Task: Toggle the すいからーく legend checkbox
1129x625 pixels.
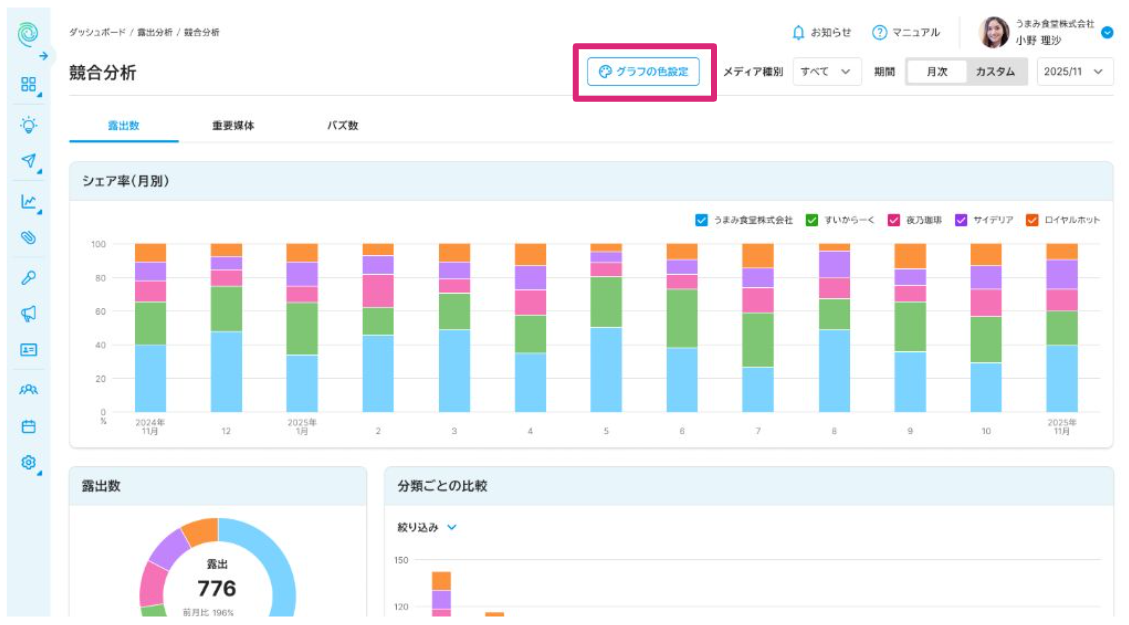Action: [812, 220]
